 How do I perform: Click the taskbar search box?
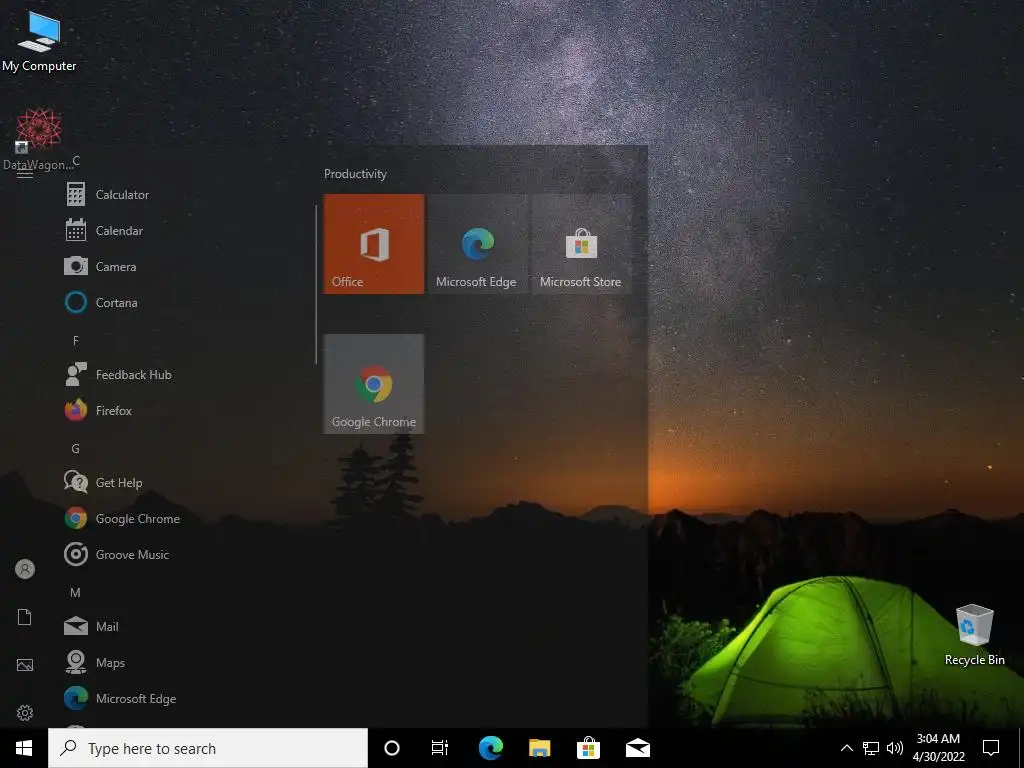[x=208, y=748]
